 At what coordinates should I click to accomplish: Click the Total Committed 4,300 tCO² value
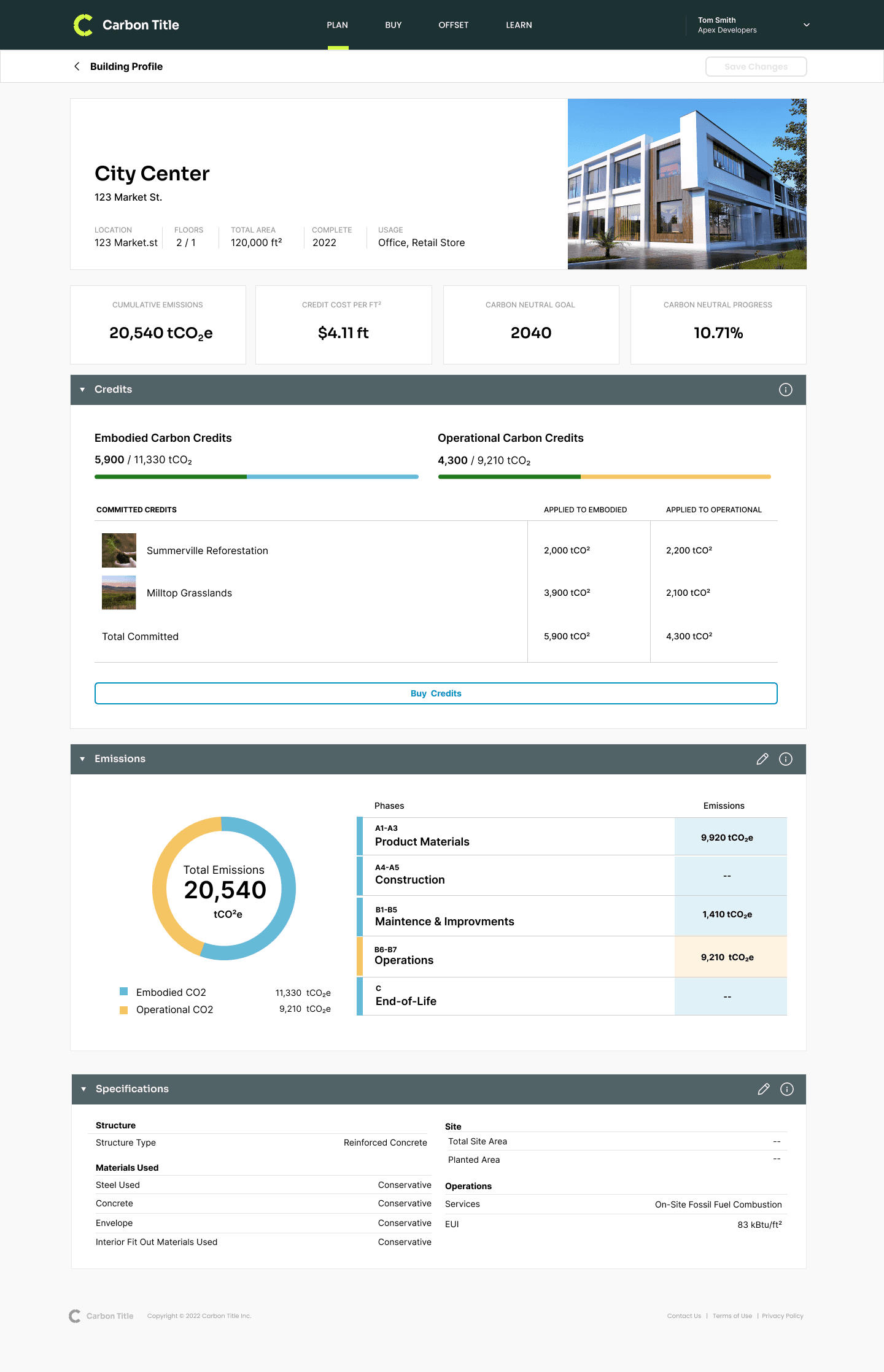tap(689, 636)
